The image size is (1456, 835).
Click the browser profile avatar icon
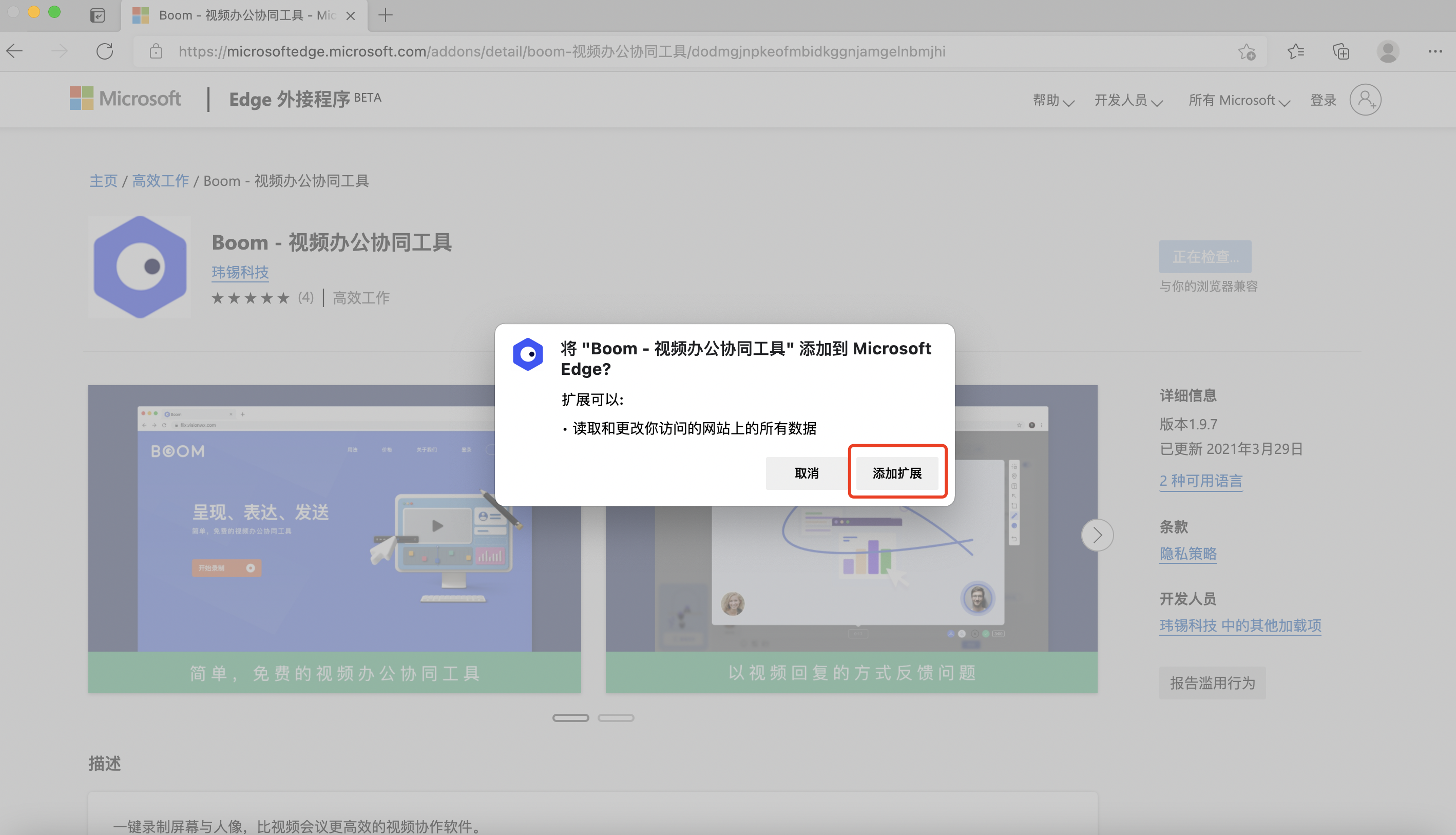[1387, 52]
